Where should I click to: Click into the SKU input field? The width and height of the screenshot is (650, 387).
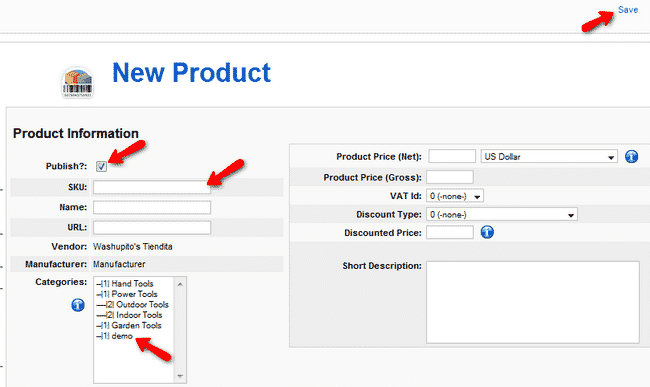coord(152,187)
